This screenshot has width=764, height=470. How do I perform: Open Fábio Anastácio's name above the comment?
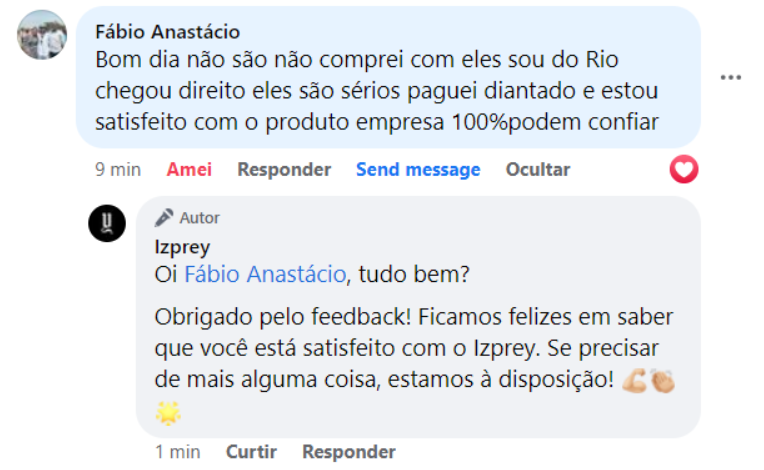tap(167, 32)
